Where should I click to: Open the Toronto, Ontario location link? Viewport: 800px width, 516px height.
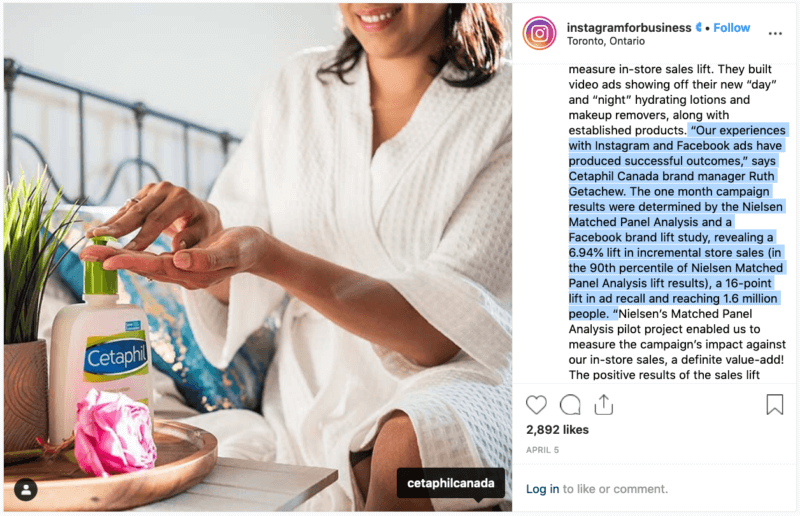click(x=606, y=41)
